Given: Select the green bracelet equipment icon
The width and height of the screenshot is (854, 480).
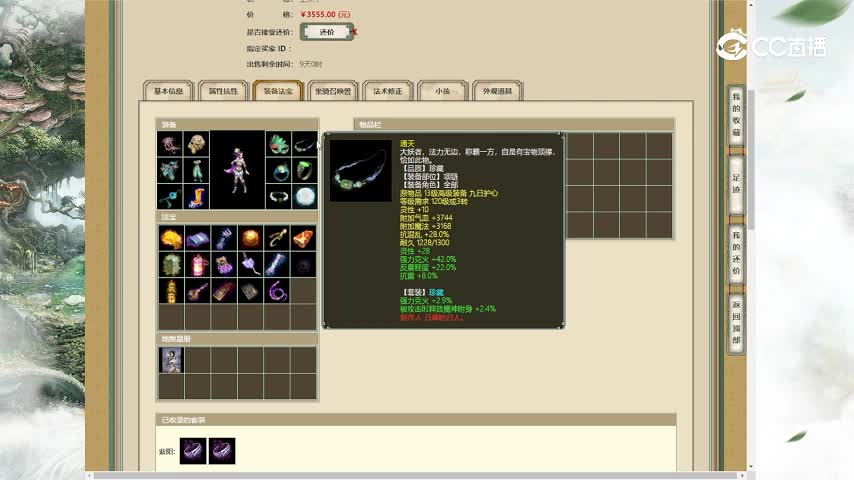Looking at the screenshot, I should 278,197.
